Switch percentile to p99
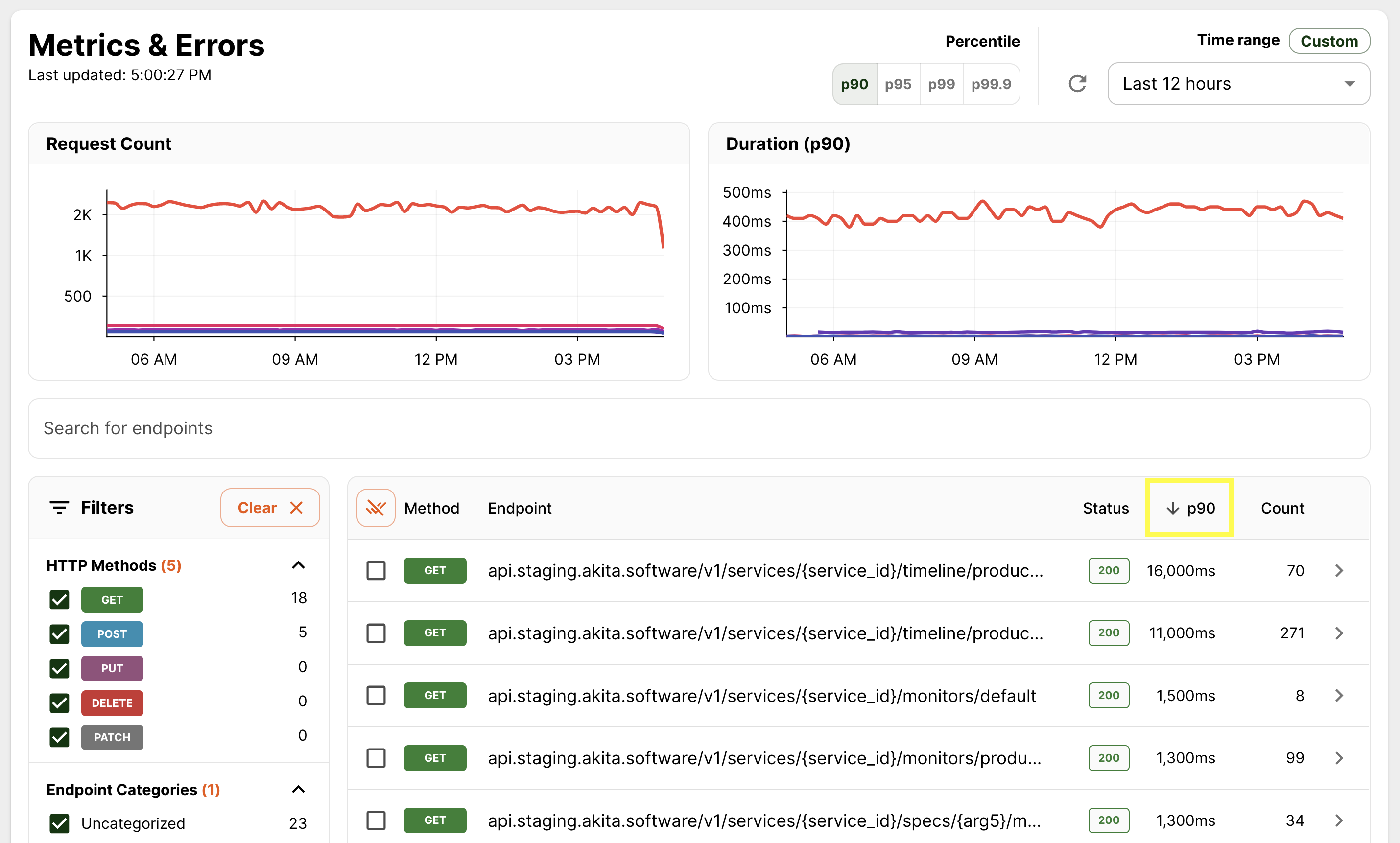Screen dimensions: 1400x843 click(941, 84)
